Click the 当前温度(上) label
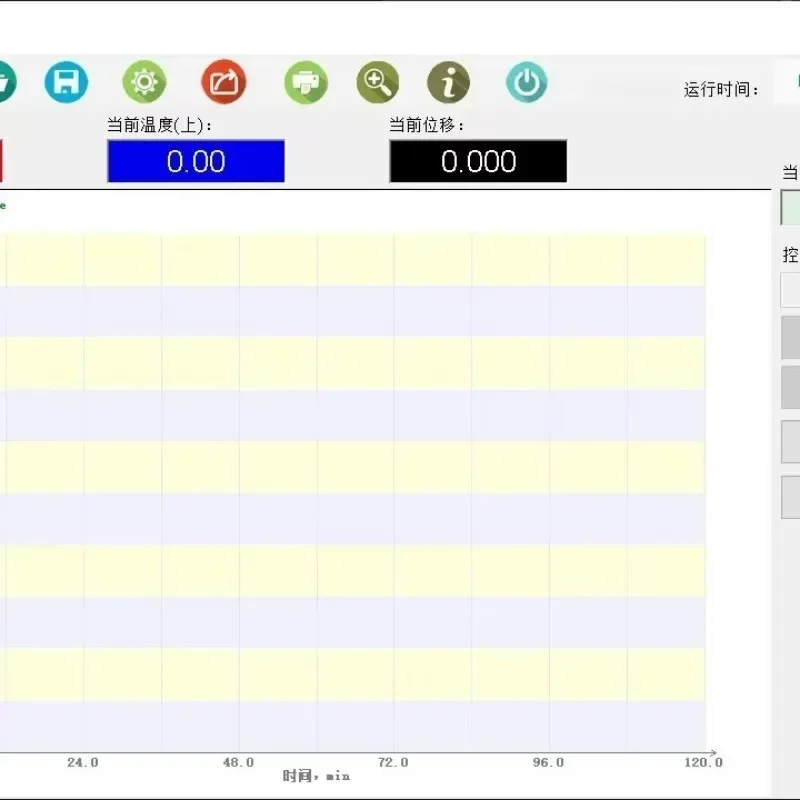This screenshot has width=800, height=800. [159, 125]
